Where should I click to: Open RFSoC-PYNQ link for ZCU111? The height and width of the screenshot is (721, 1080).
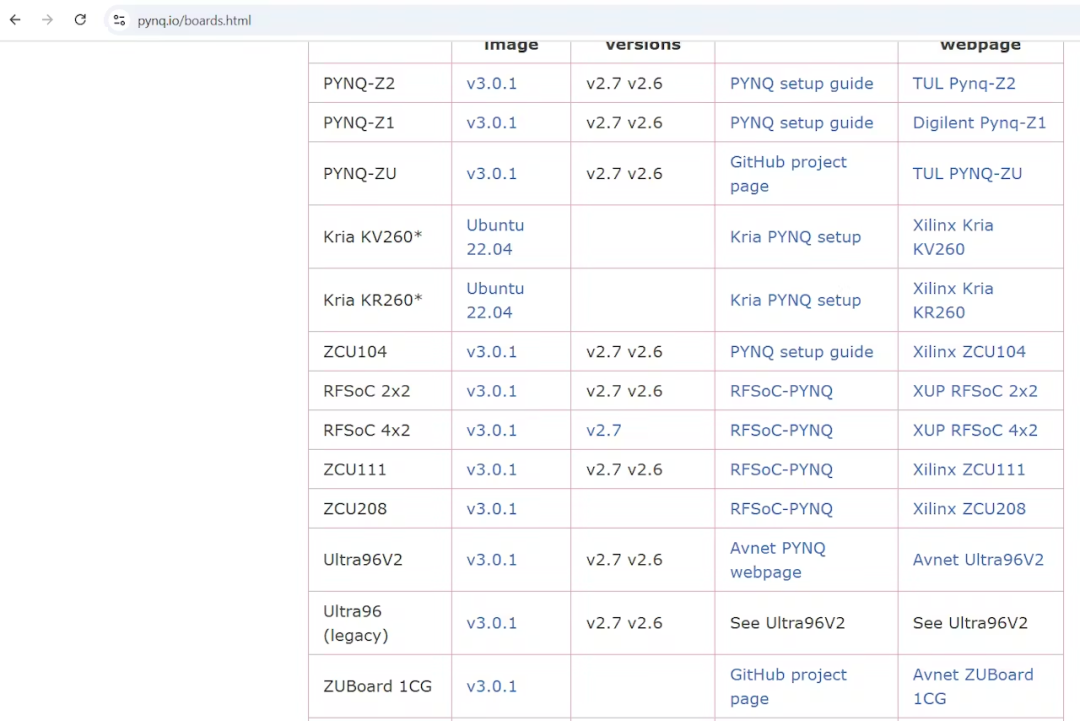click(x=781, y=470)
